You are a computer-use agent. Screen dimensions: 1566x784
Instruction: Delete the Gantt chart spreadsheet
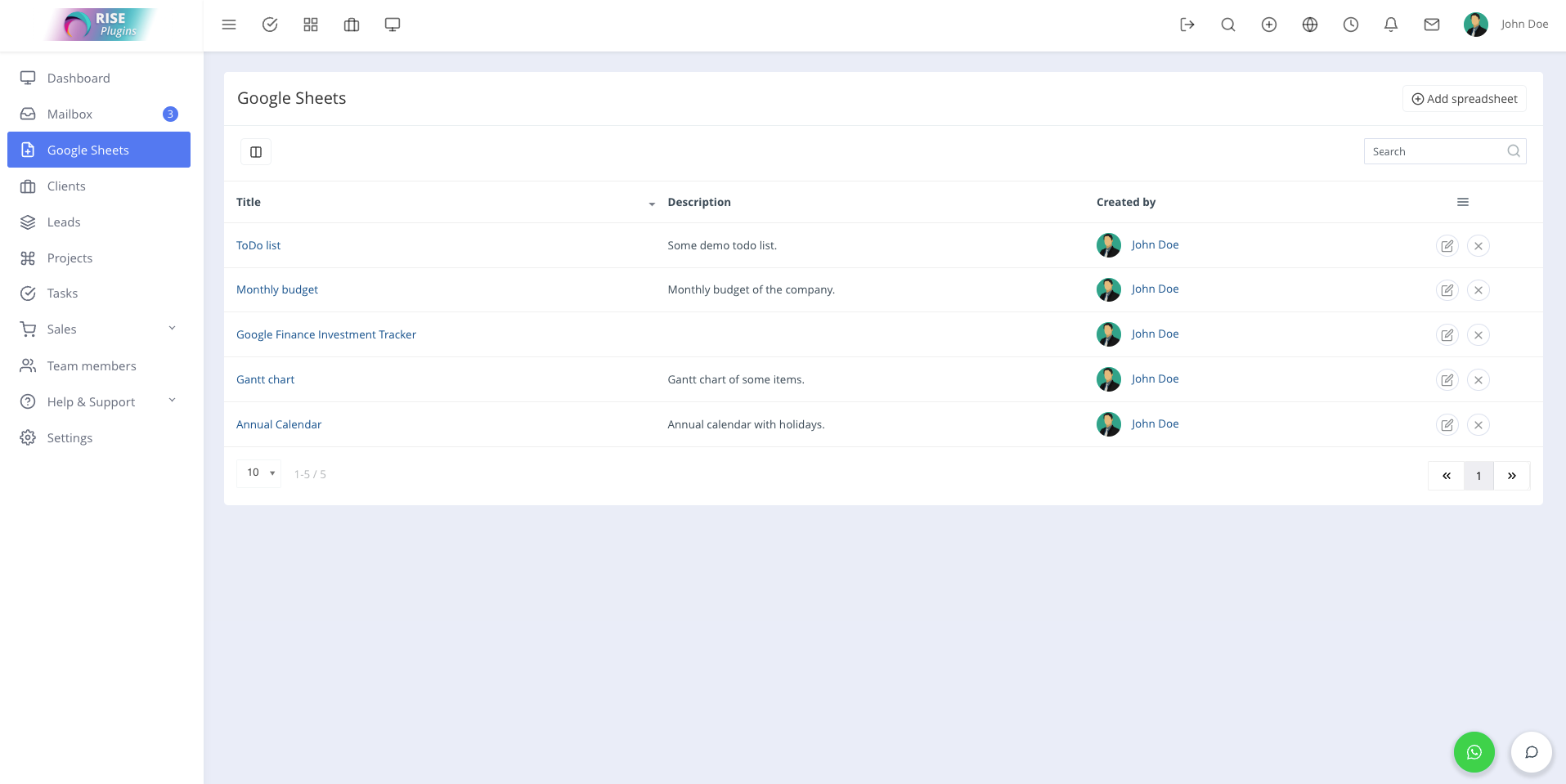(x=1479, y=380)
